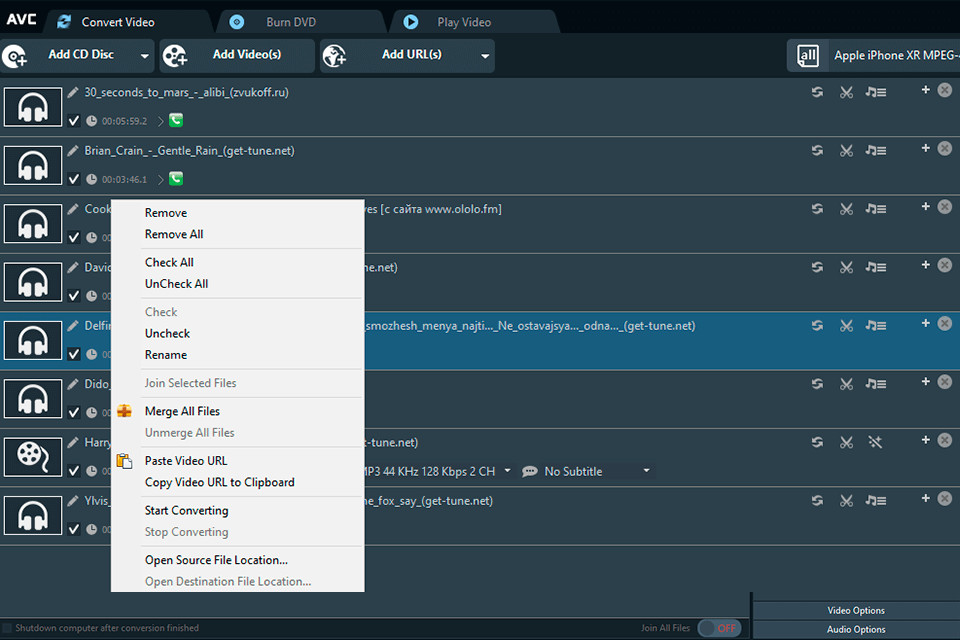Choose Merge All Files from the context menu

pyautogui.click(x=182, y=411)
